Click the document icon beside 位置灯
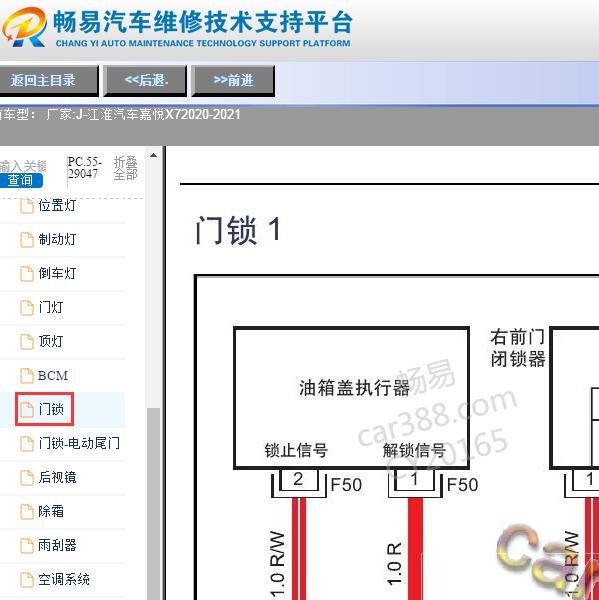599x600 pixels. [x=26, y=206]
